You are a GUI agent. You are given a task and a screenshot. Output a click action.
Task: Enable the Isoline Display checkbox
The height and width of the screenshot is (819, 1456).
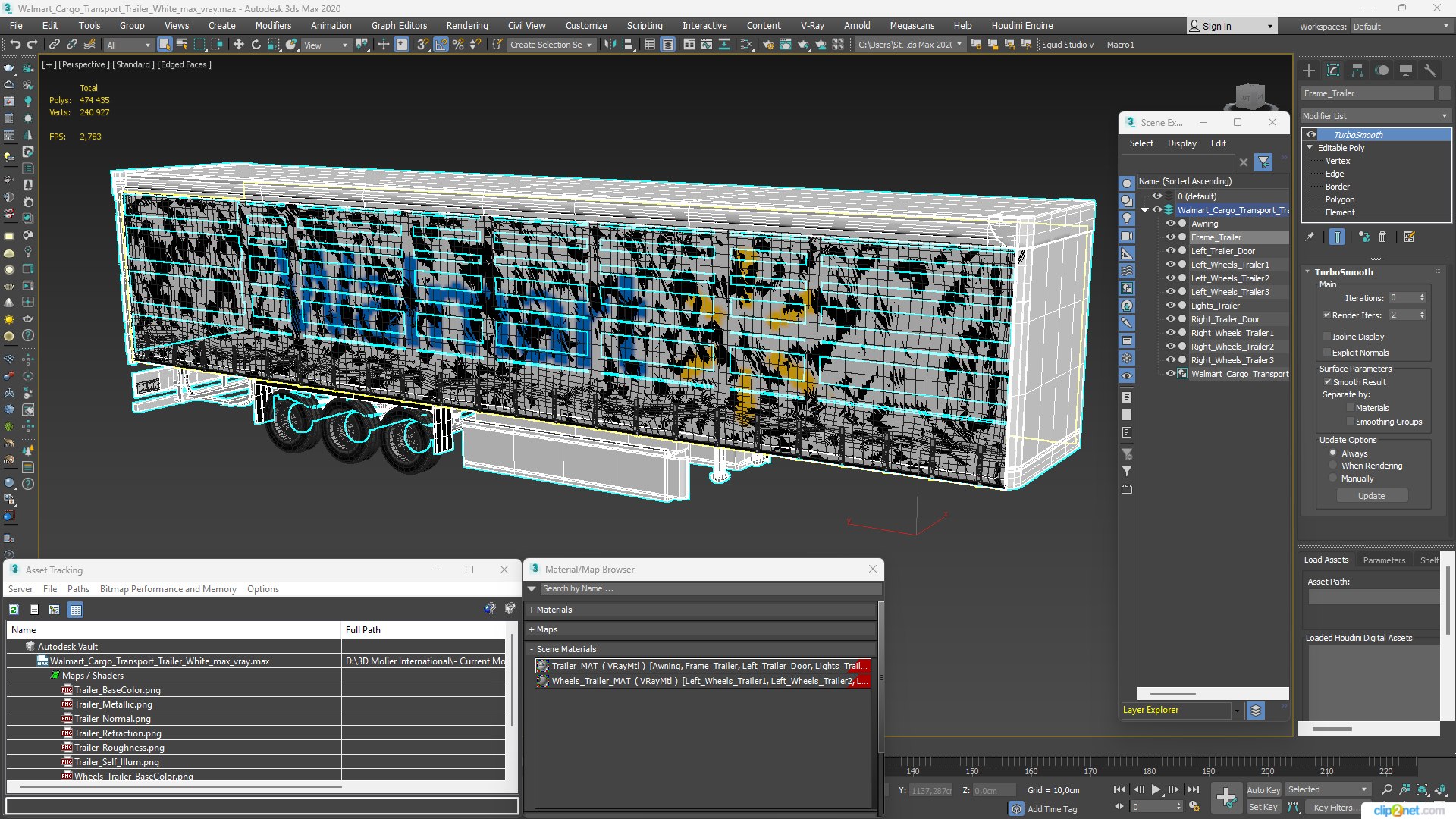1327,337
